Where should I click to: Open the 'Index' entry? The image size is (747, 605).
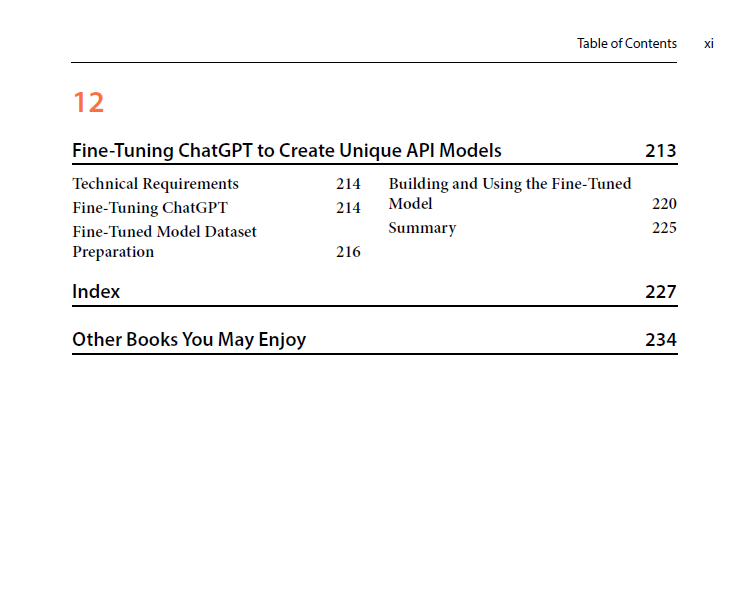(x=96, y=292)
